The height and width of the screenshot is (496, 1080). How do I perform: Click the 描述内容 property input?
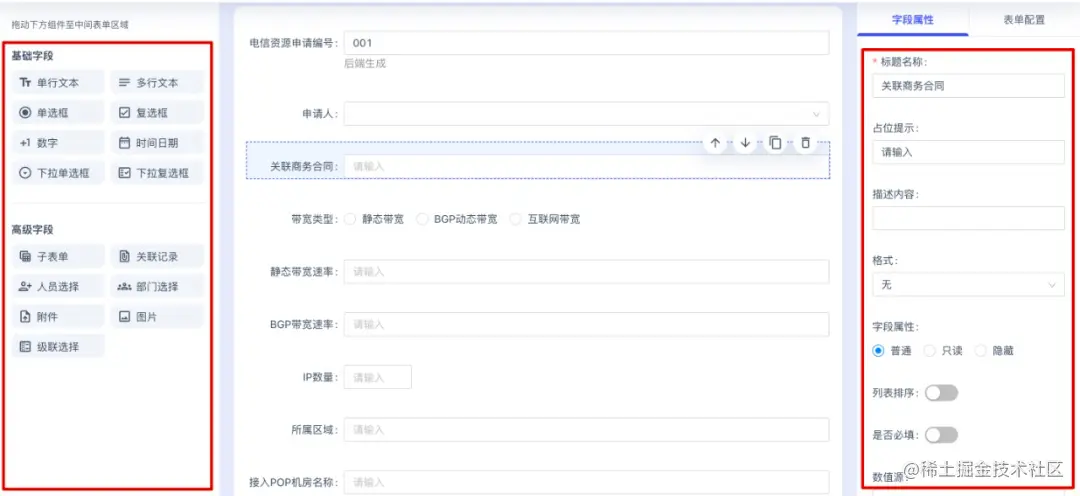point(968,218)
